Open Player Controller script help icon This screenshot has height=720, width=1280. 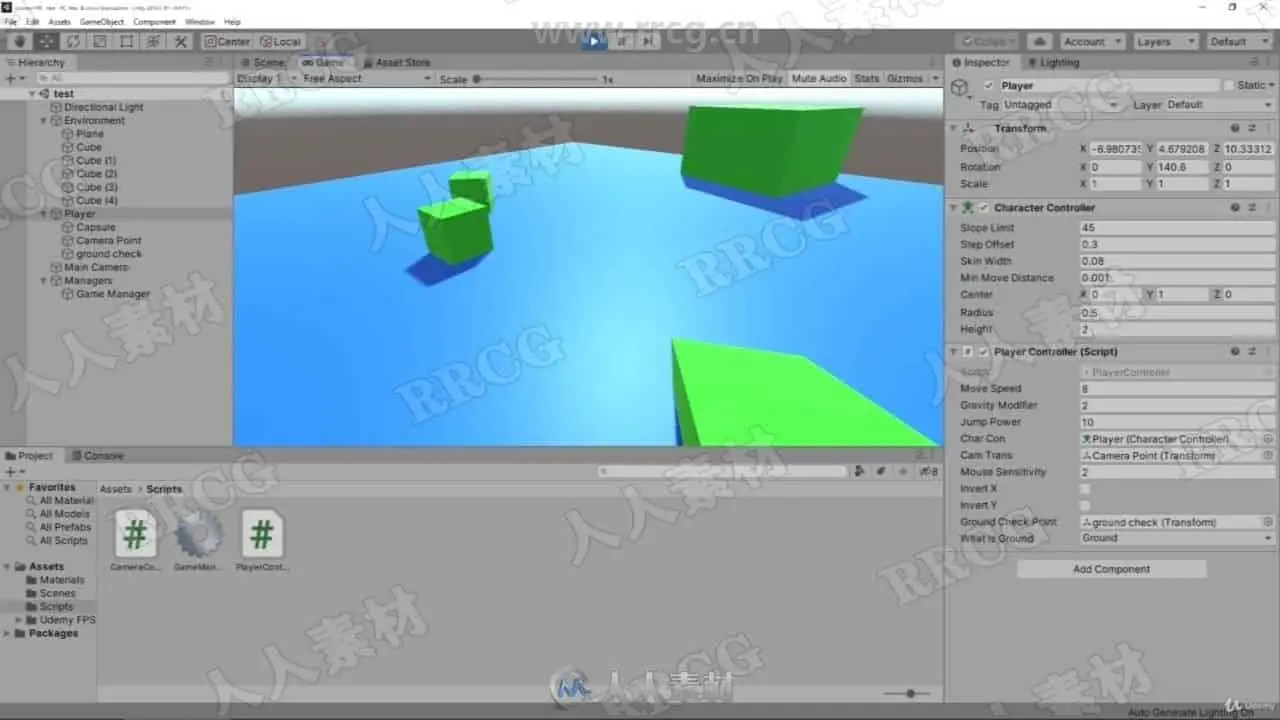(x=1236, y=352)
